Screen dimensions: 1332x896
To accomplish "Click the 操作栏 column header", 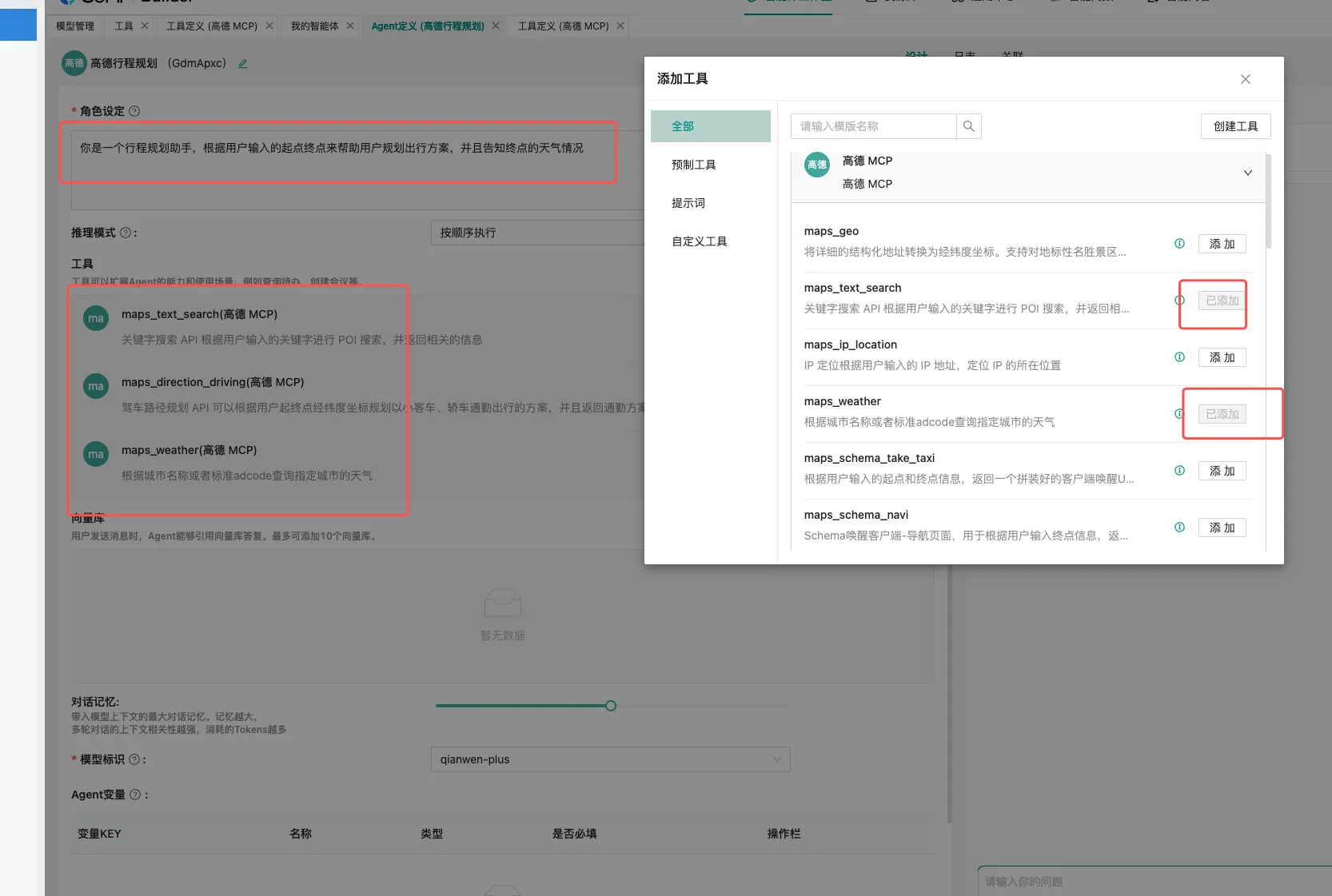I will [784, 834].
